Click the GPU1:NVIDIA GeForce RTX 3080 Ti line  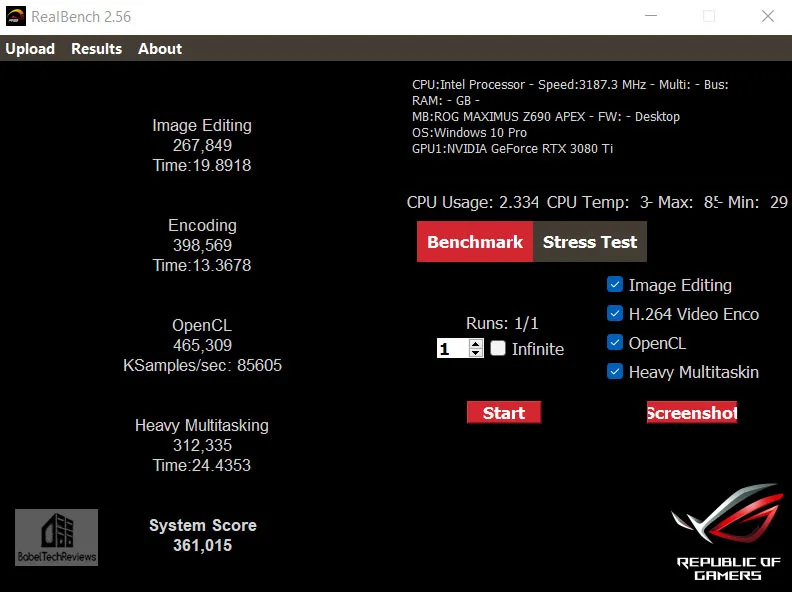pos(513,149)
